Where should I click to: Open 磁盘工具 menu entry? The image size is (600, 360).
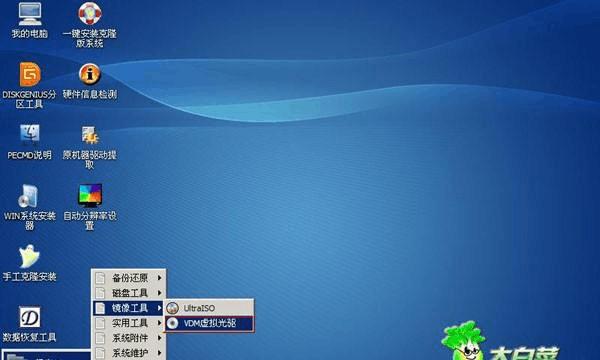pyautogui.click(x=129, y=293)
